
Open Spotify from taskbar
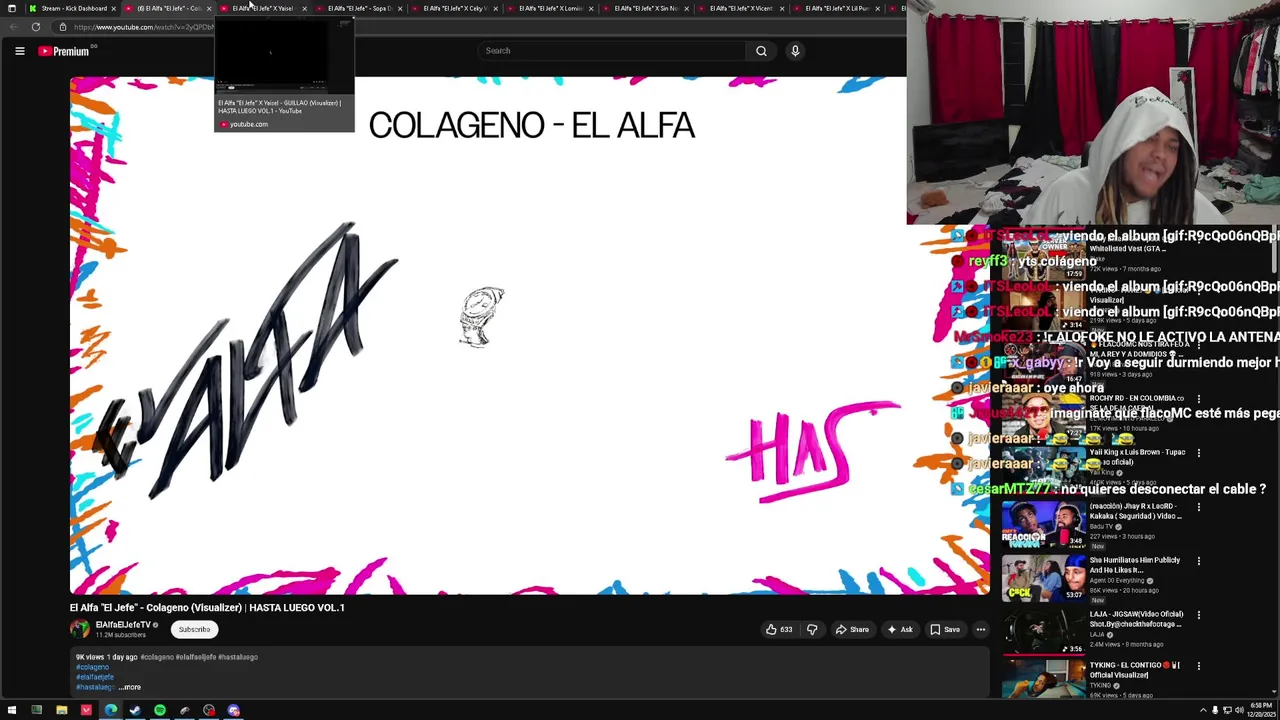(159, 711)
